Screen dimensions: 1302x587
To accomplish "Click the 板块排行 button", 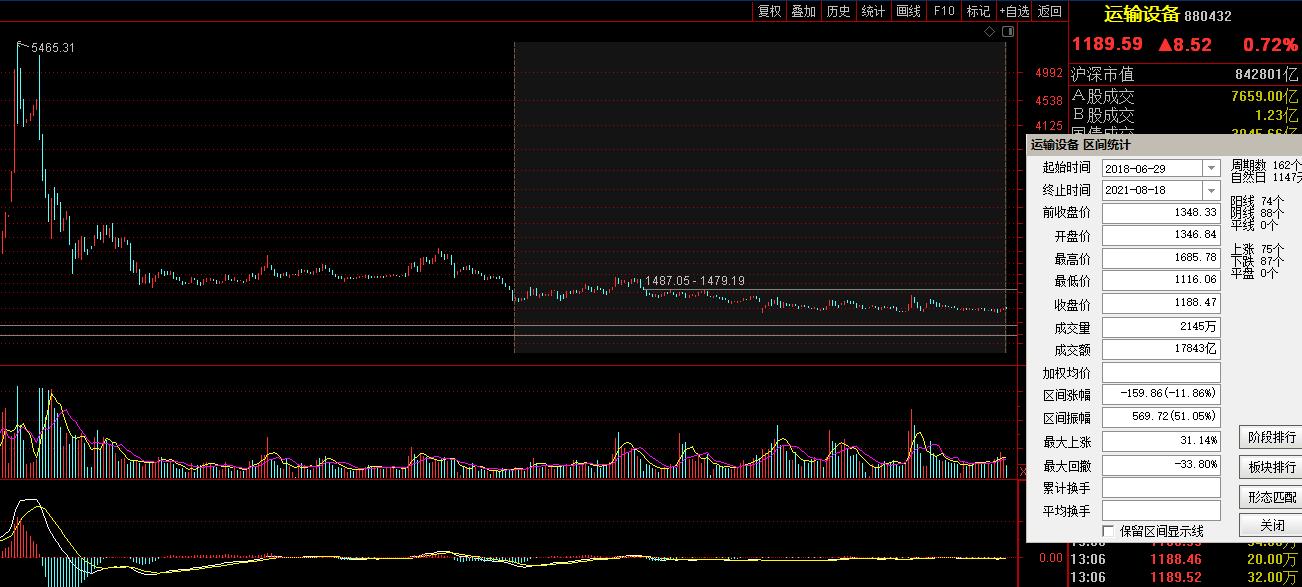I will click(x=1271, y=467).
